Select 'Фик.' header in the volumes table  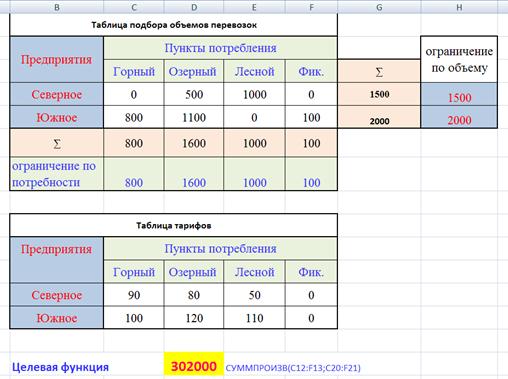pos(311,71)
